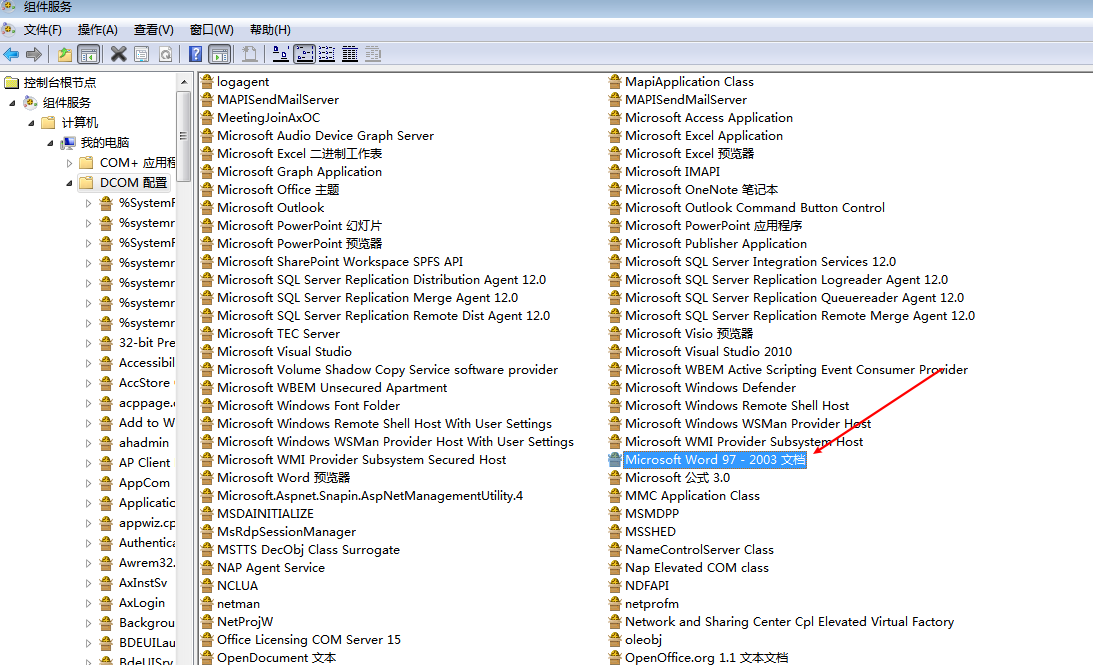This screenshot has height=665, width=1093.
Task: Open Help via the blue question mark
Action: [x=196, y=54]
